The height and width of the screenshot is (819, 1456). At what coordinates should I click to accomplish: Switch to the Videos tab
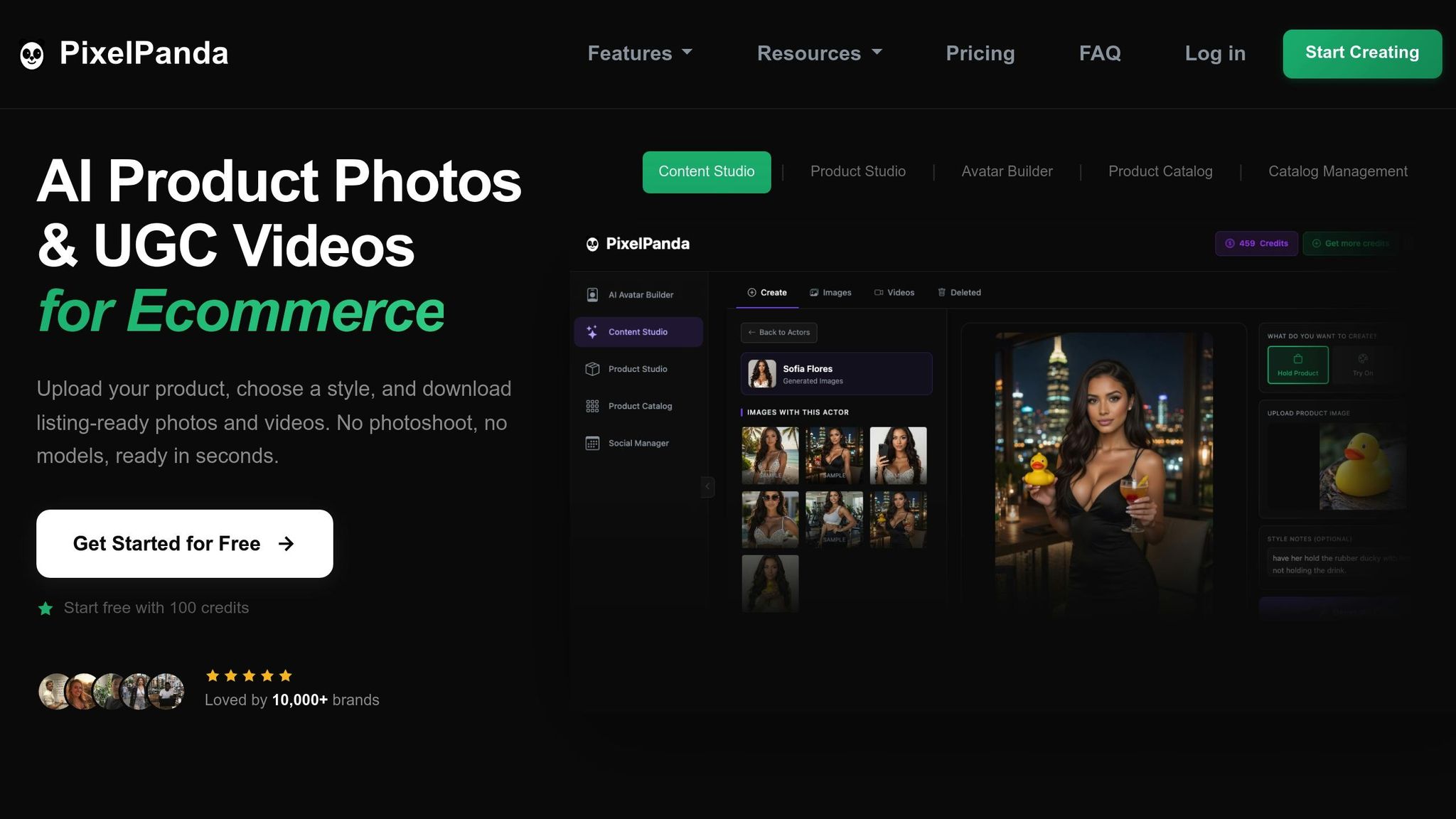[x=894, y=292]
